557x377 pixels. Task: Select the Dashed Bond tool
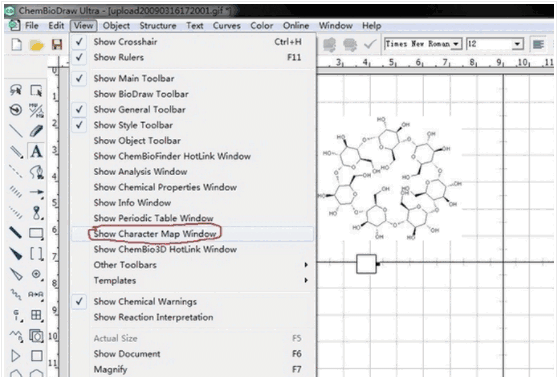coord(16,172)
